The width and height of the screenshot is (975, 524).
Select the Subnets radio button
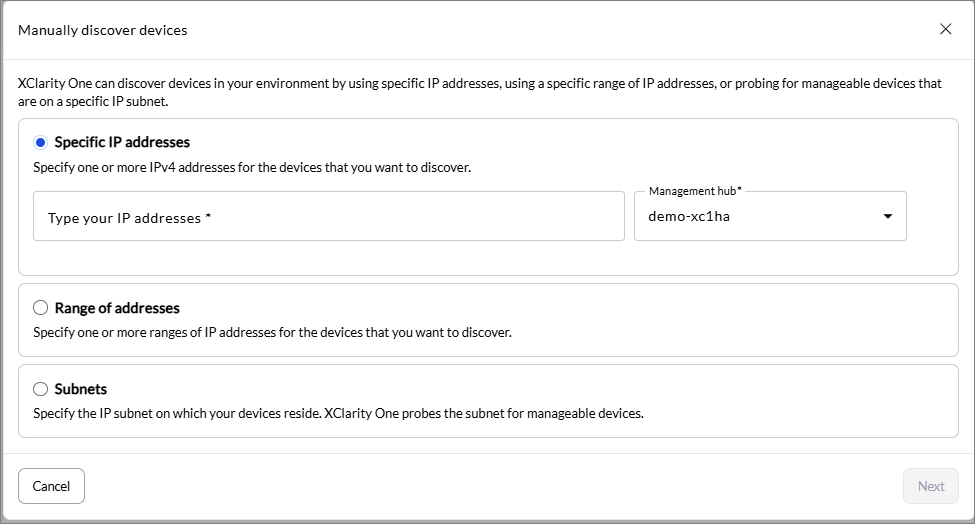pos(40,389)
